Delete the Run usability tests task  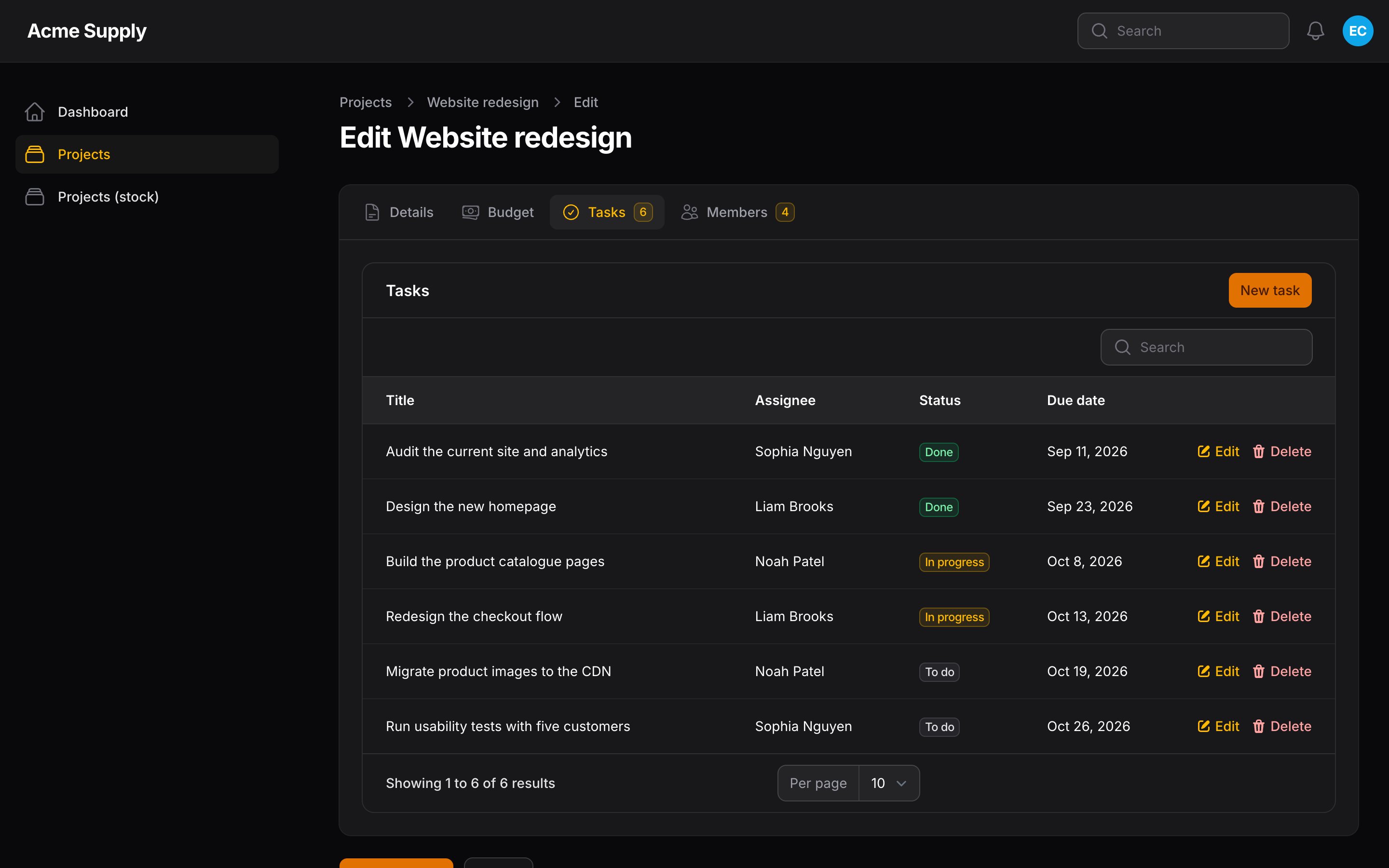(1281, 726)
